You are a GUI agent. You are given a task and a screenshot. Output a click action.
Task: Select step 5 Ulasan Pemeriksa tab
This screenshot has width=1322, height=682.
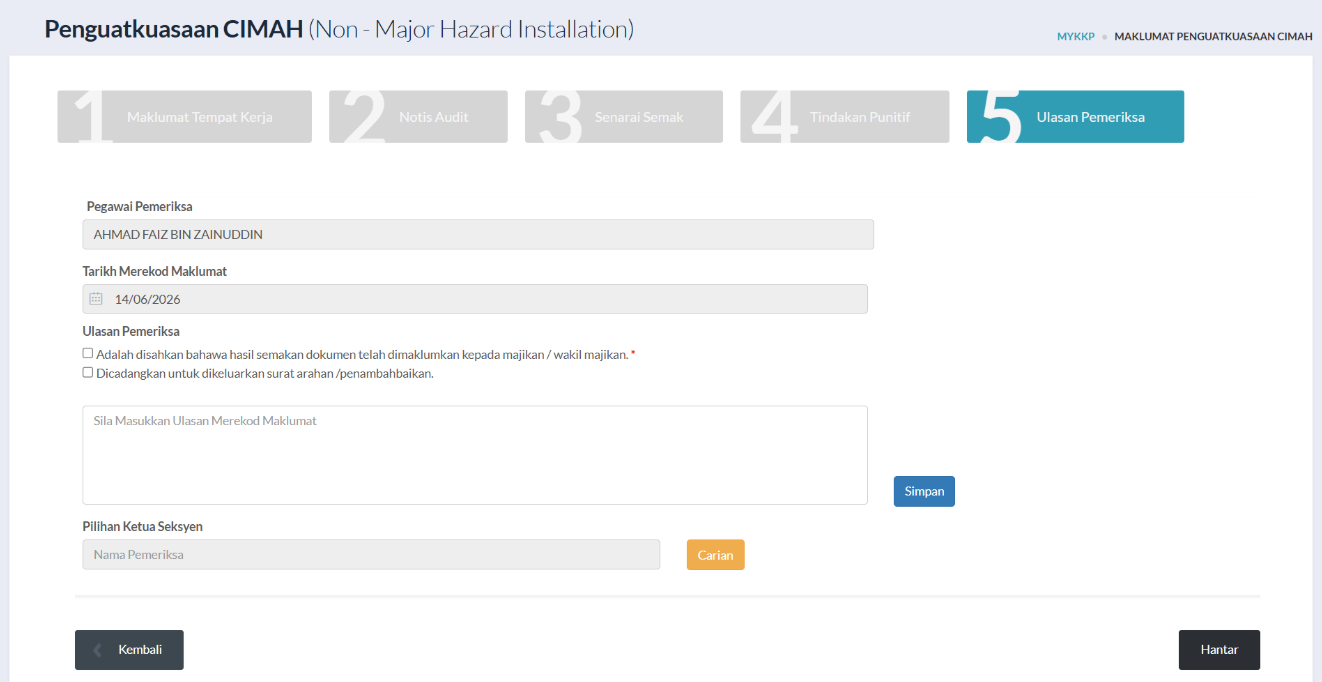click(1075, 117)
